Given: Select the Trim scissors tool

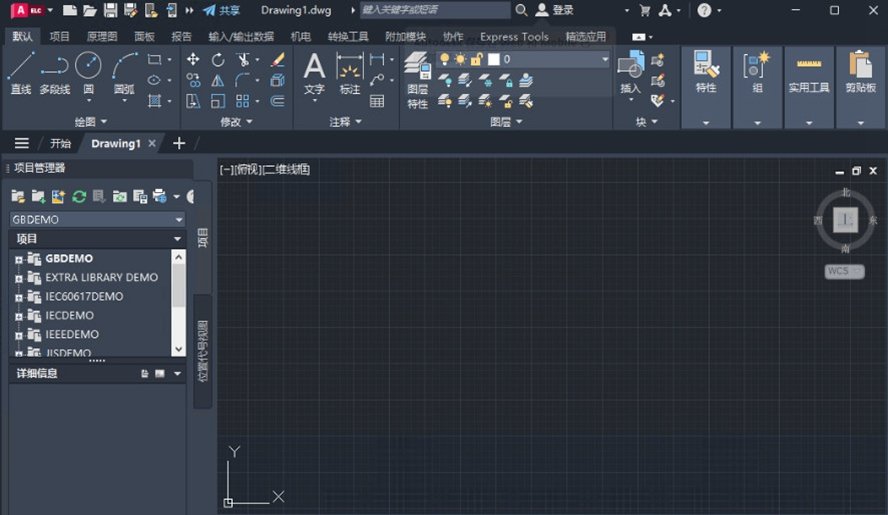Looking at the screenshot, I should pos(243,59).
